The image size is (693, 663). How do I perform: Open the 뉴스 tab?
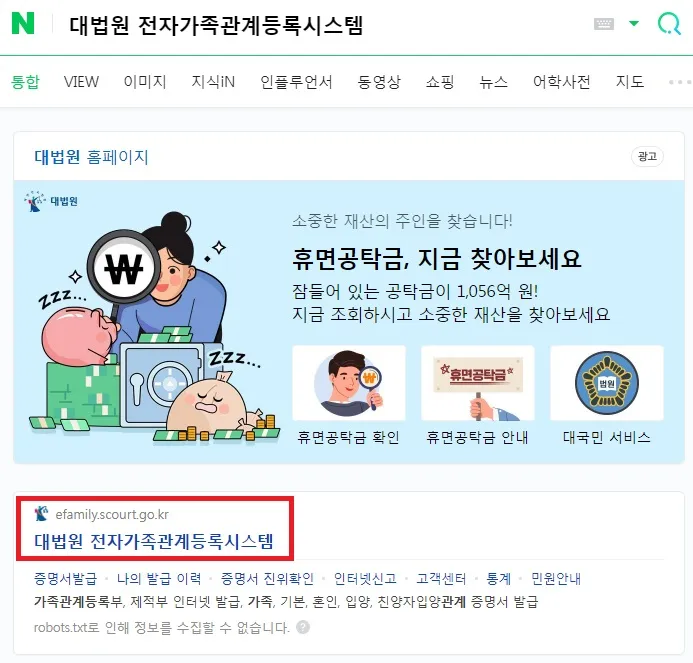494,82
